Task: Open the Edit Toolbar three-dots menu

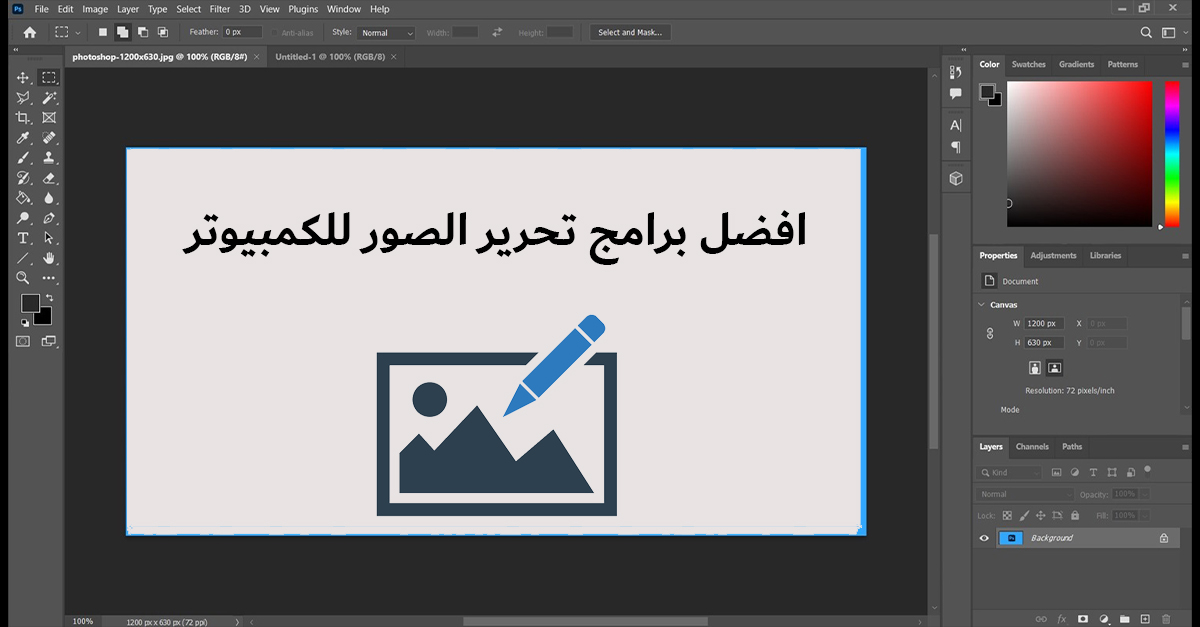Action: coord(49,278)
